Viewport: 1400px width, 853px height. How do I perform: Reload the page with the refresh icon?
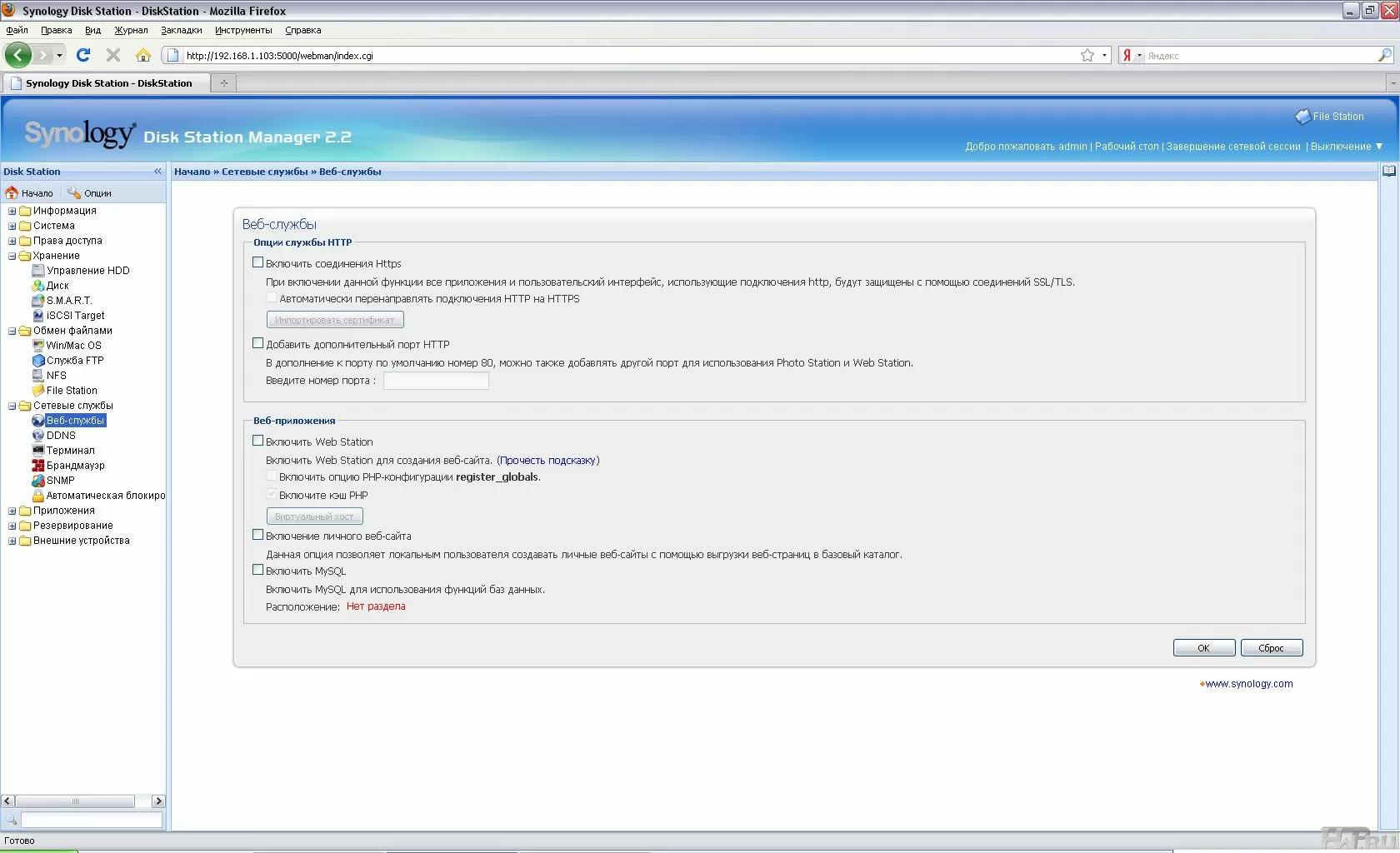[83, 56]
